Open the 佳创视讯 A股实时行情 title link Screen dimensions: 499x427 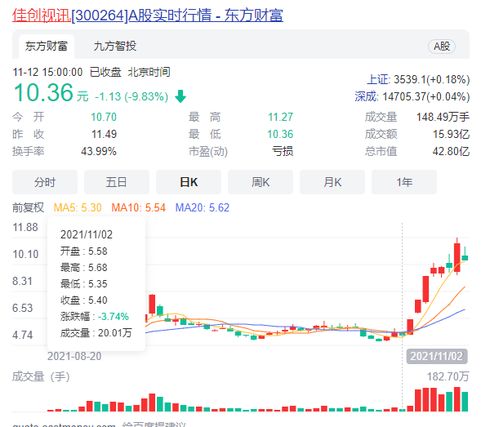pos(148,16)
